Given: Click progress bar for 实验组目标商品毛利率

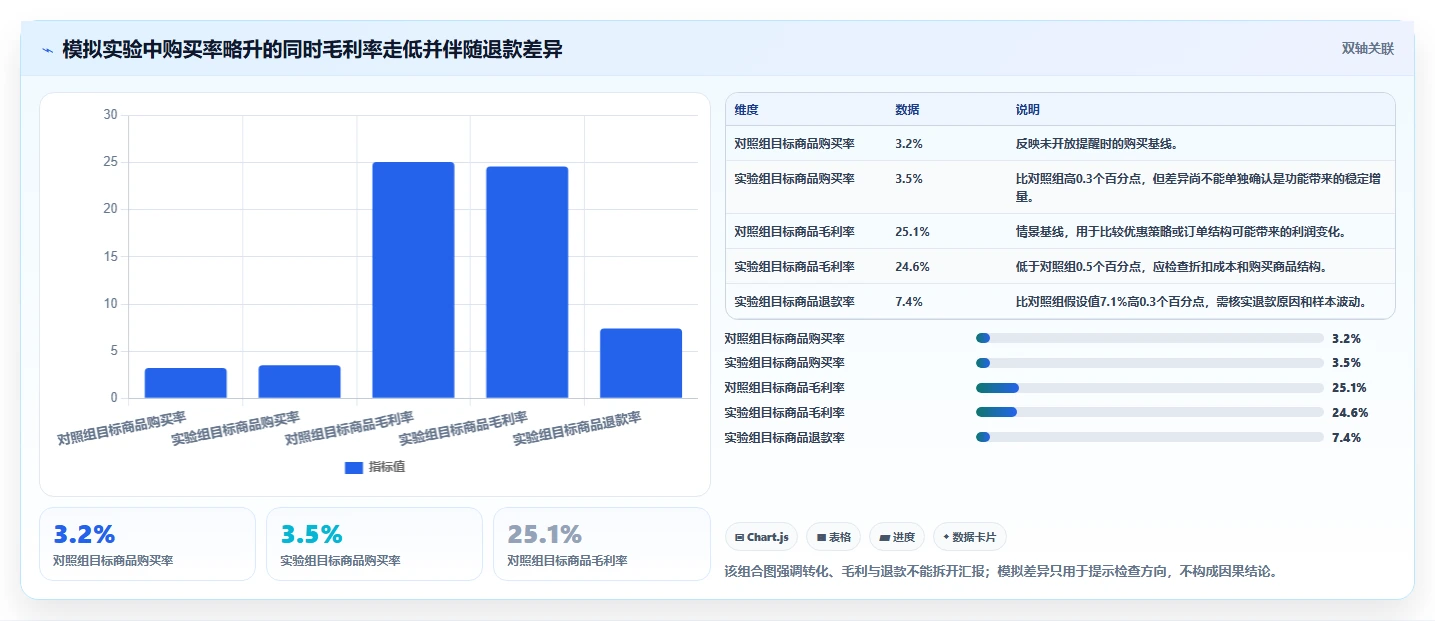Looking at the screenshot, I should click(1150, 412).
